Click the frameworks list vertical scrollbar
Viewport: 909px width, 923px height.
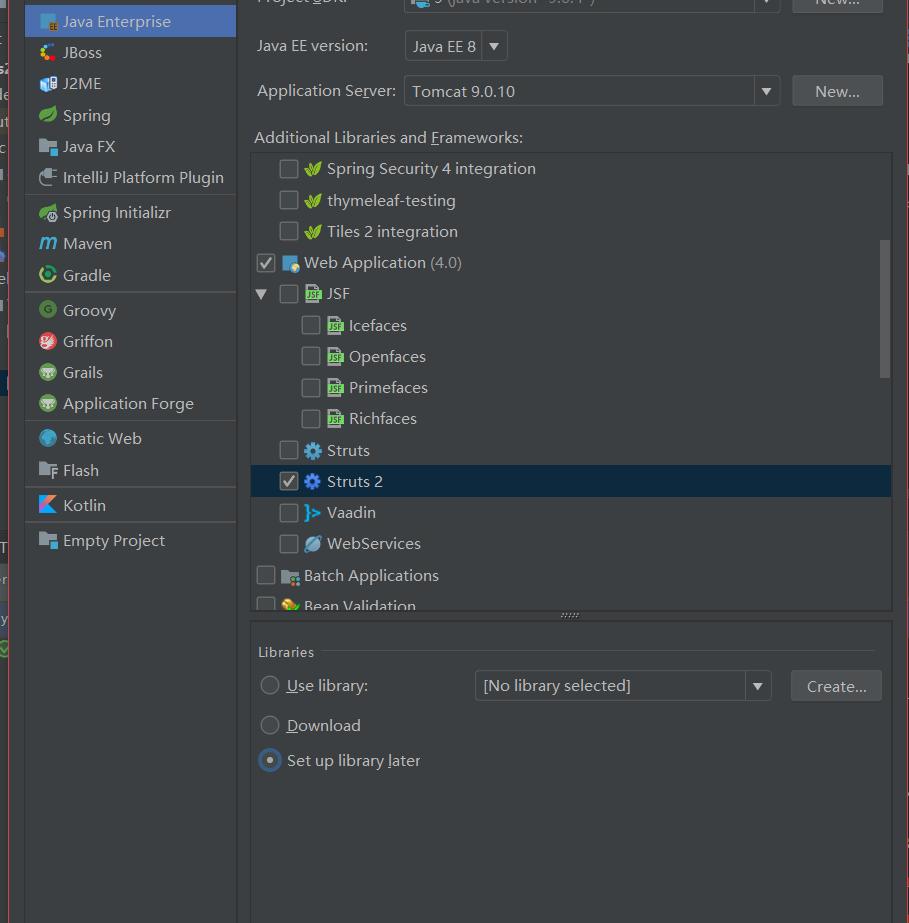[x=884, y=308]
